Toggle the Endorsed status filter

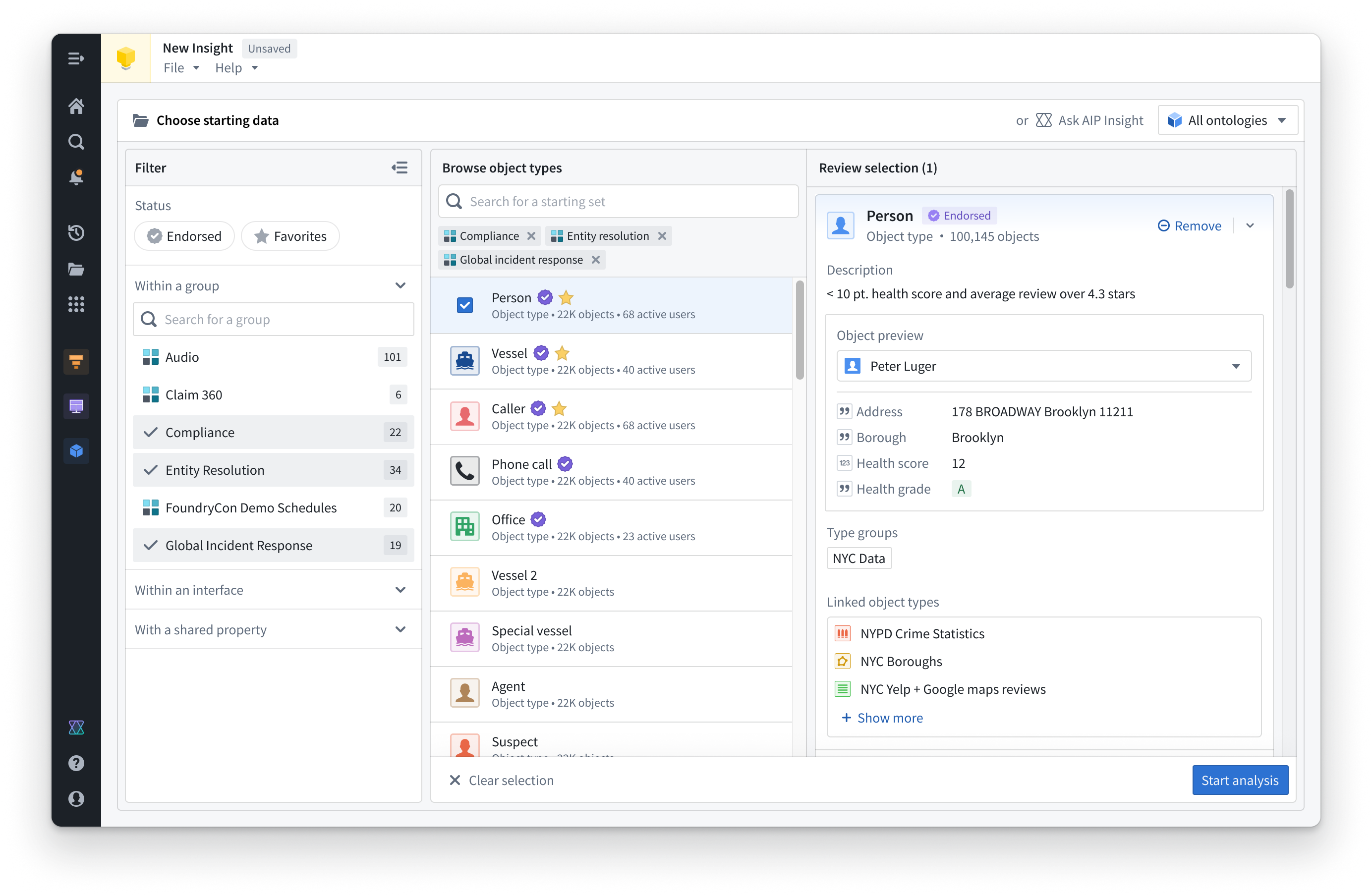(x=184, y=236)
